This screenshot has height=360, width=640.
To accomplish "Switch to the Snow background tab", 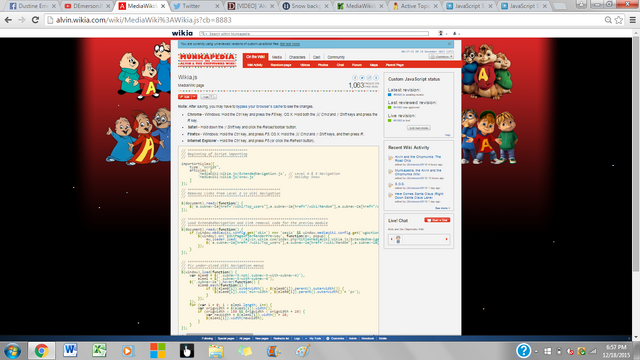I will (305, 6).
